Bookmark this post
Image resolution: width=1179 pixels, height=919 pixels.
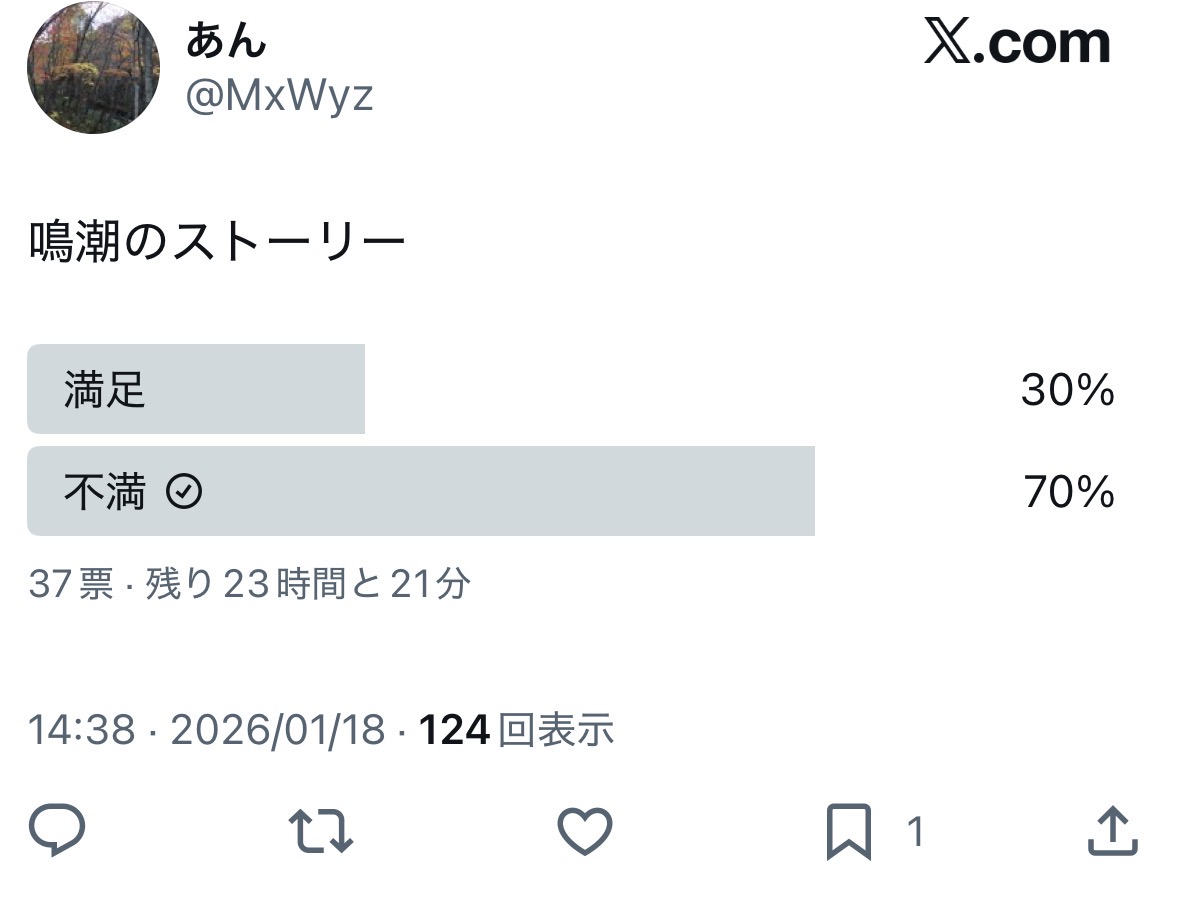(x=849, y=832)
